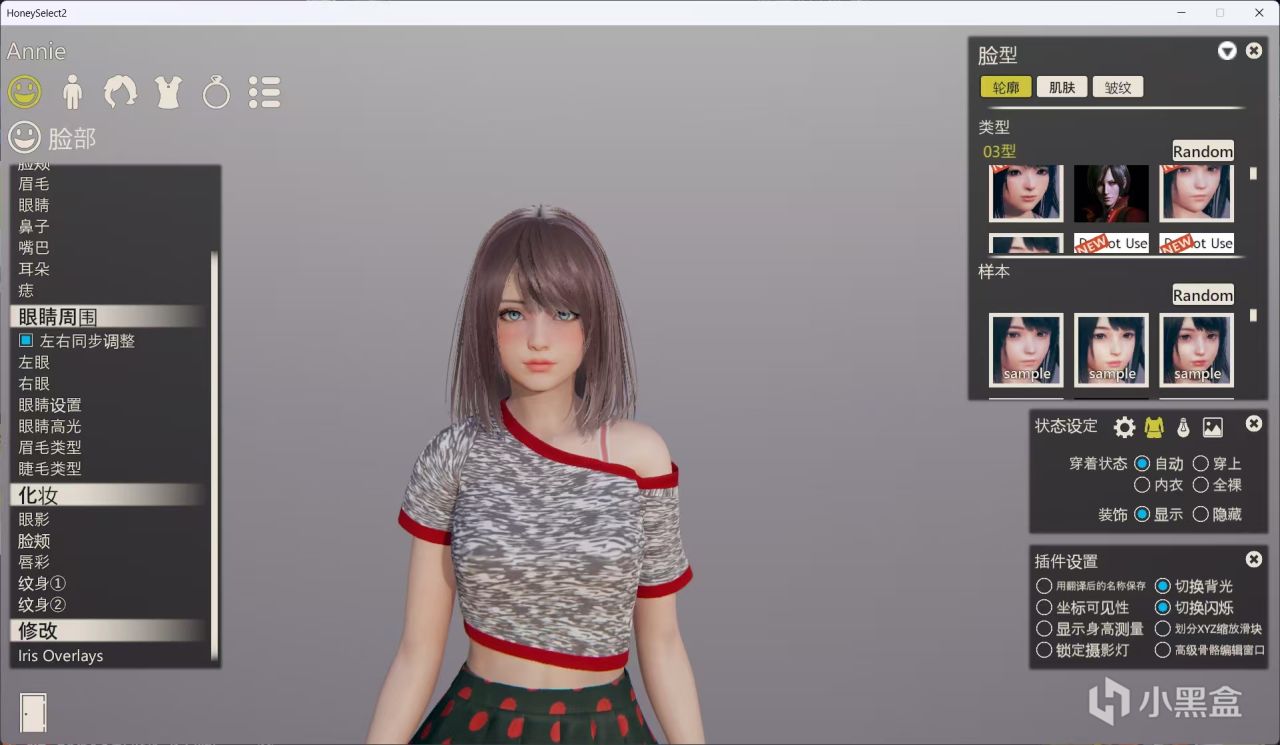Viewport: 1280px width, 745px height.
Task: Enable 用翻译后的名称保存 option
Action: click(x=1044, y=586)
